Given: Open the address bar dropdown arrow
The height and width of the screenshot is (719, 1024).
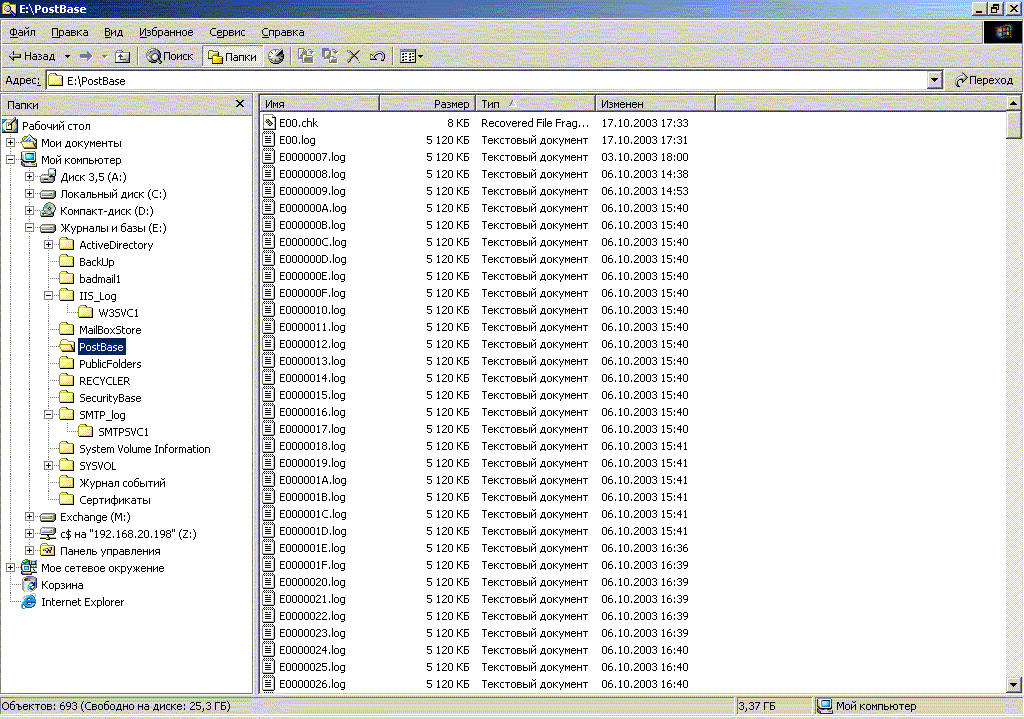Looking at the screenshot, I should 935,80.
